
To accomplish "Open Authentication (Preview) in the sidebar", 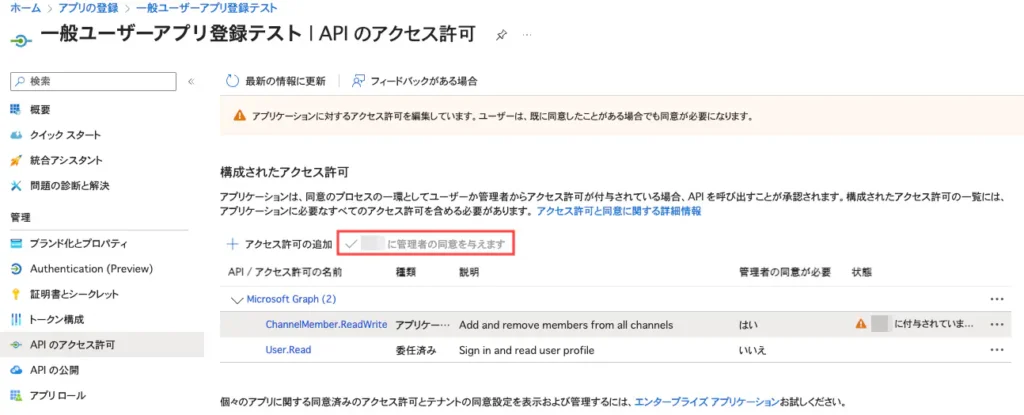I will [91, 269].
